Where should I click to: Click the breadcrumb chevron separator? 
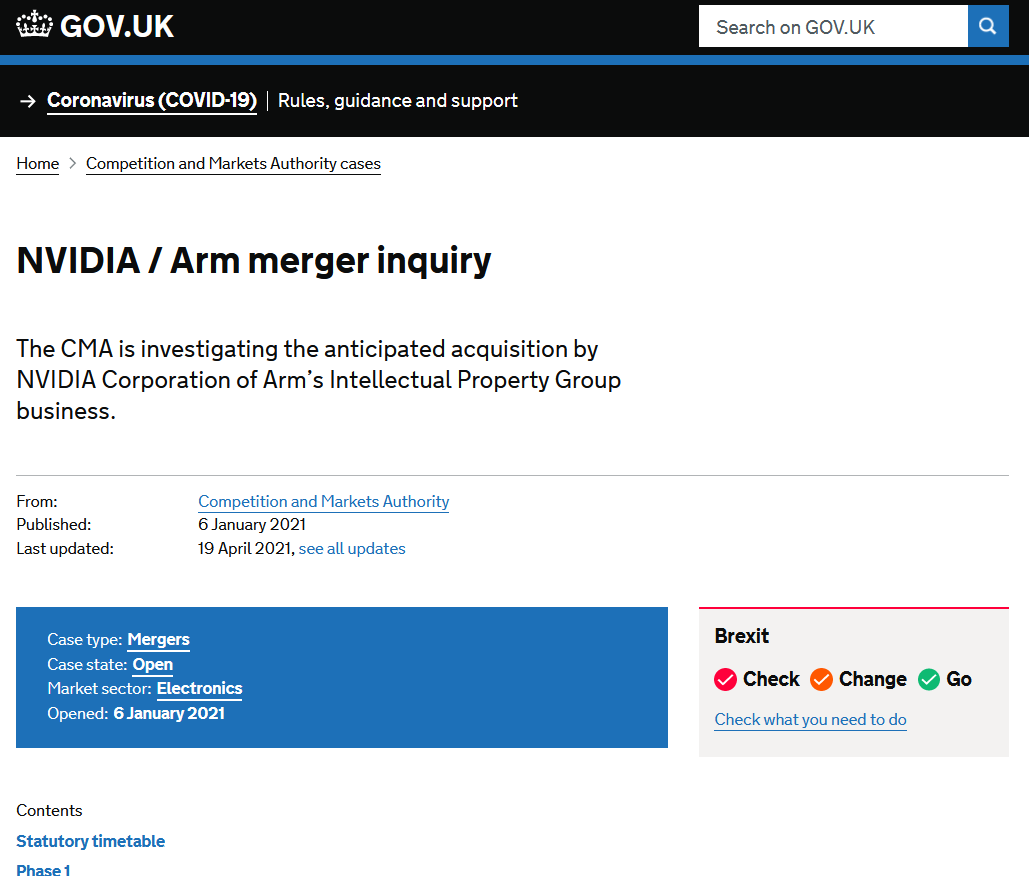(72, 164)
